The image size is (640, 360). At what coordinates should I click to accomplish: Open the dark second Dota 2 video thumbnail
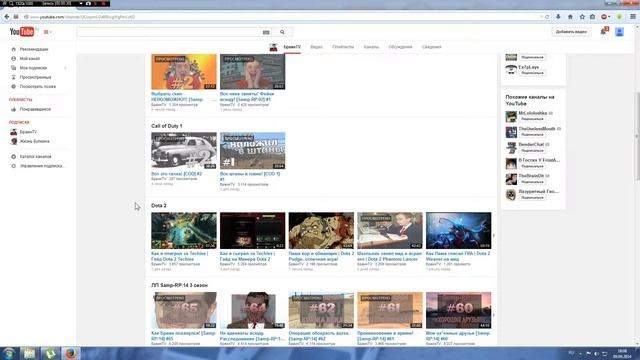tap(252, 231)
